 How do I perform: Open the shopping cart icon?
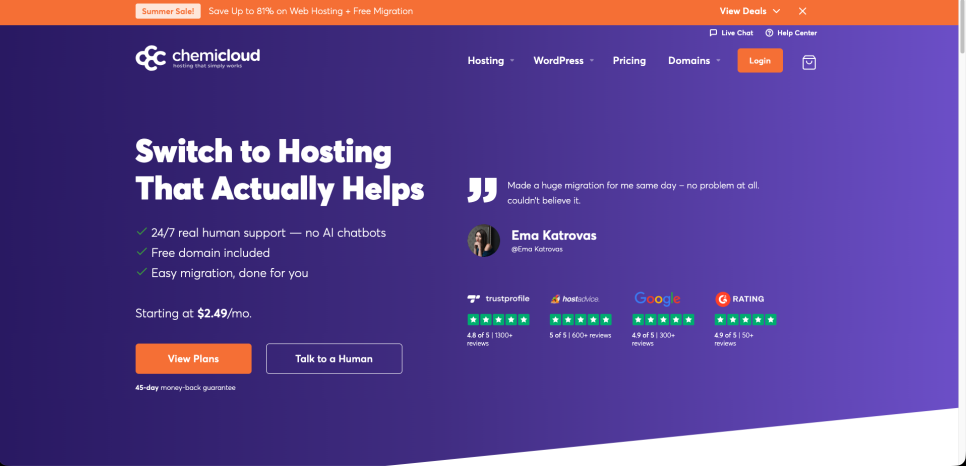pyautogui.click(x=809, y=62)
